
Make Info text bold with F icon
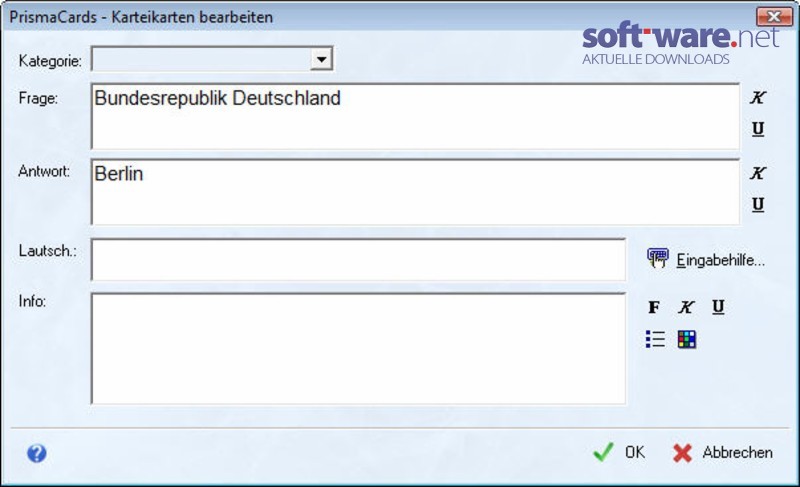point(654,307)
